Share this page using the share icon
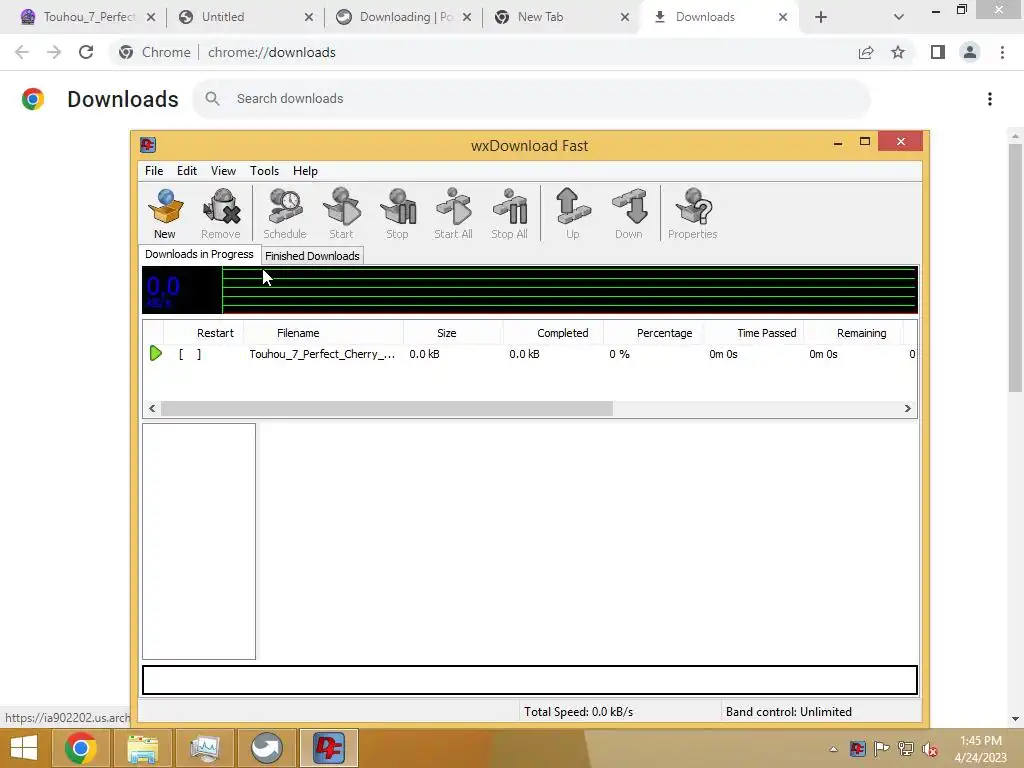 [x=866, y=52]
